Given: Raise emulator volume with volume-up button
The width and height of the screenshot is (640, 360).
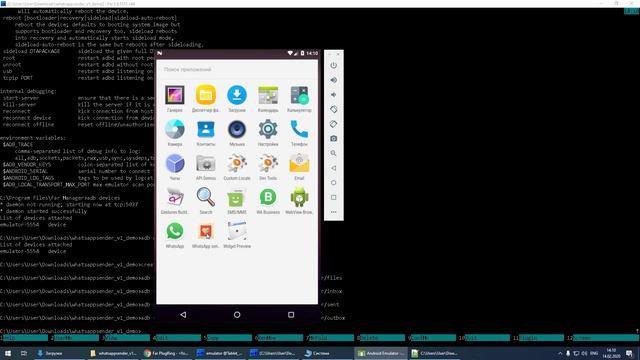Looking at the screenshot, I should tap(333, 80).
